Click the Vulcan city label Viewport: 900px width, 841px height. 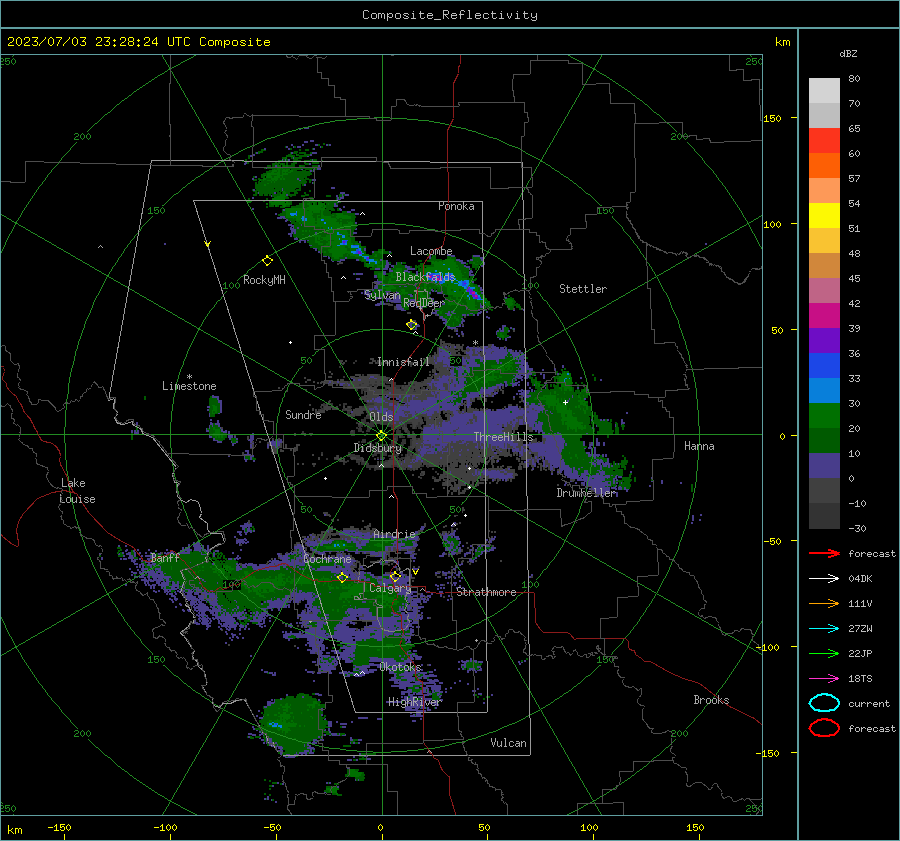[509, 743]
